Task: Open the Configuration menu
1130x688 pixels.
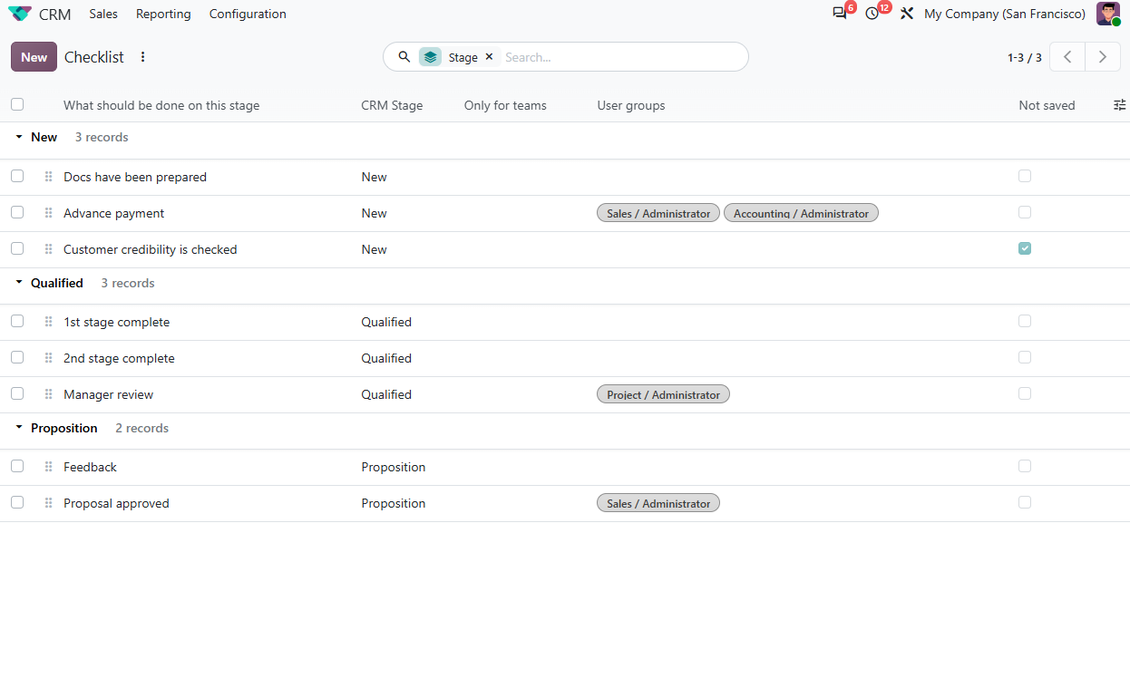Action: (x=247, y=14)
